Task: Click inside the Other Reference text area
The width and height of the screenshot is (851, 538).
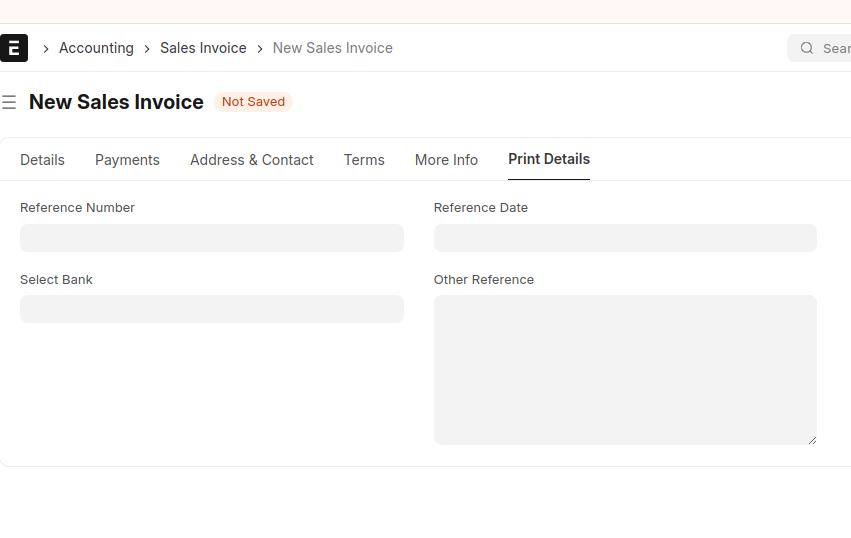Action: pyautogui.click(x=625, y=369)
